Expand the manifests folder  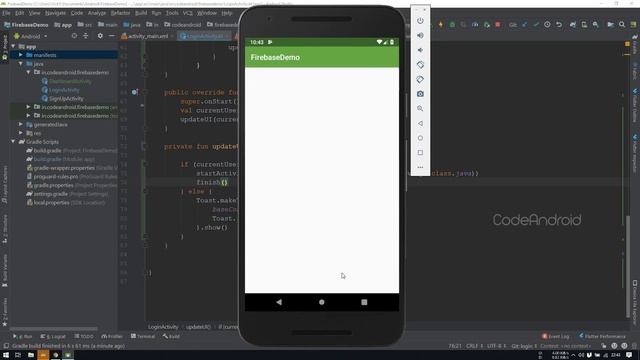21,55
